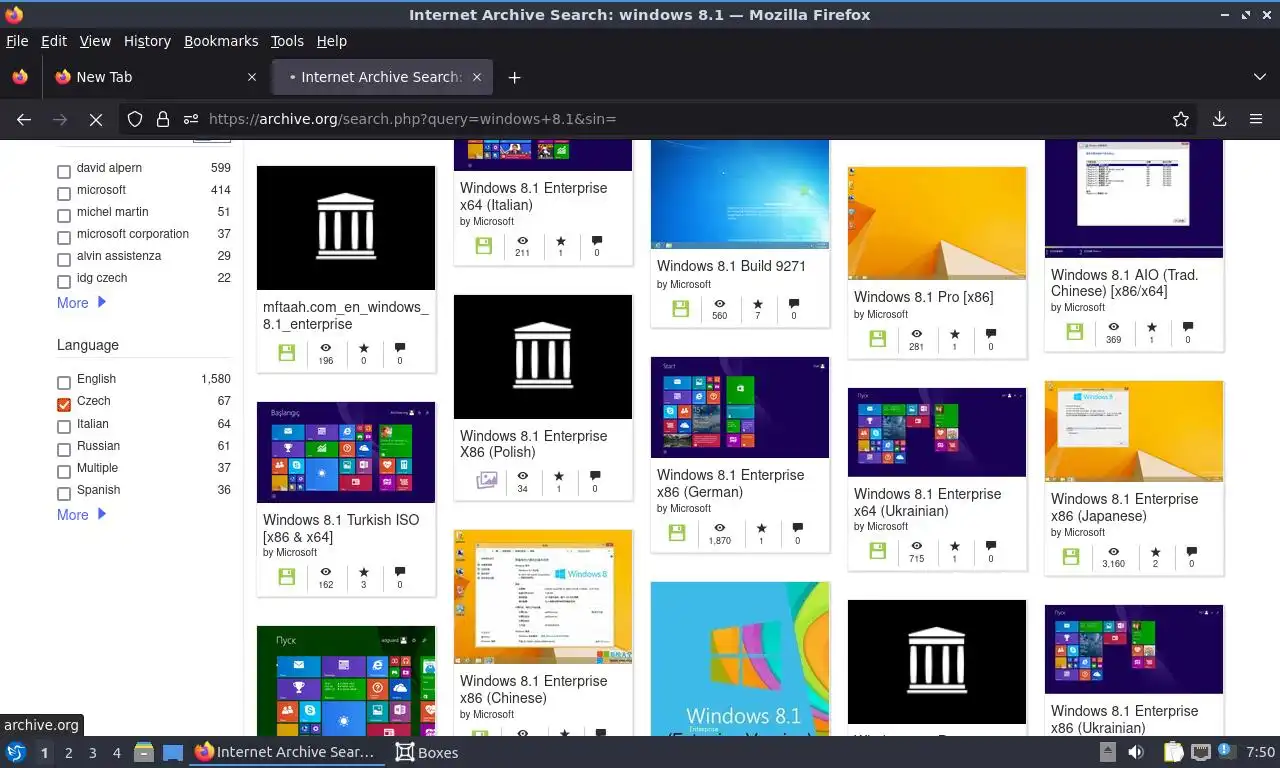Open the system start menu icon on the taskbar
Viewport: 1280px width, 768px height.
pyautogui.click(x=16, y=752)
